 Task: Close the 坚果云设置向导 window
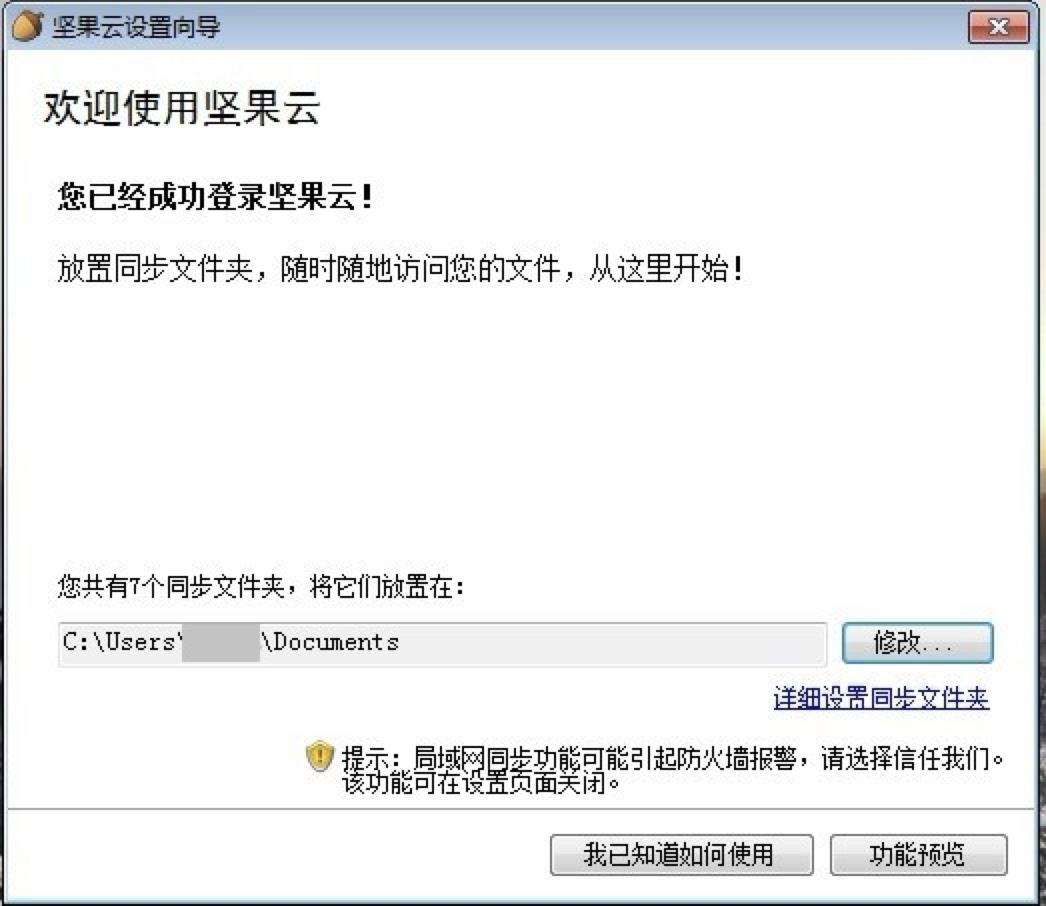pos(999,27)
